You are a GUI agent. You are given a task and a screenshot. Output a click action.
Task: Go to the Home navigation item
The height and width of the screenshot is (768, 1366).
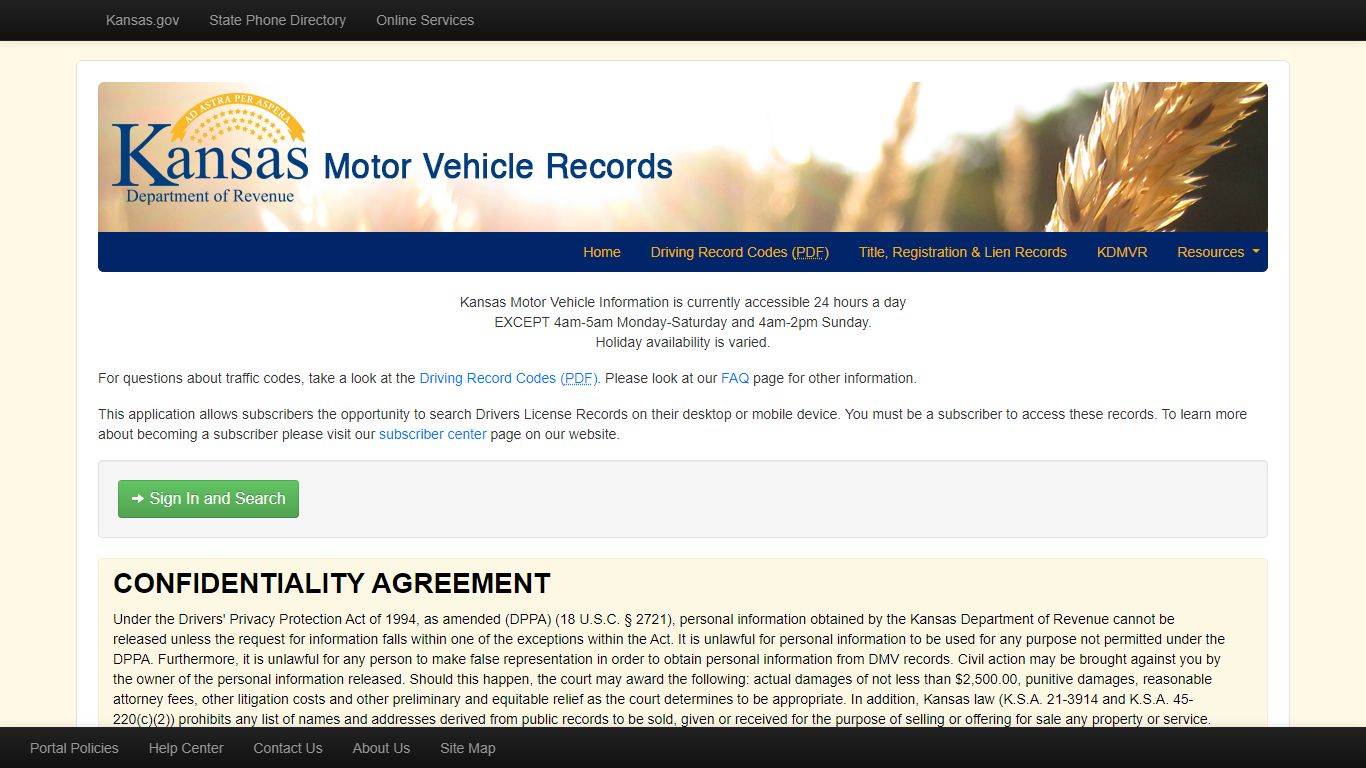(602, 252)
